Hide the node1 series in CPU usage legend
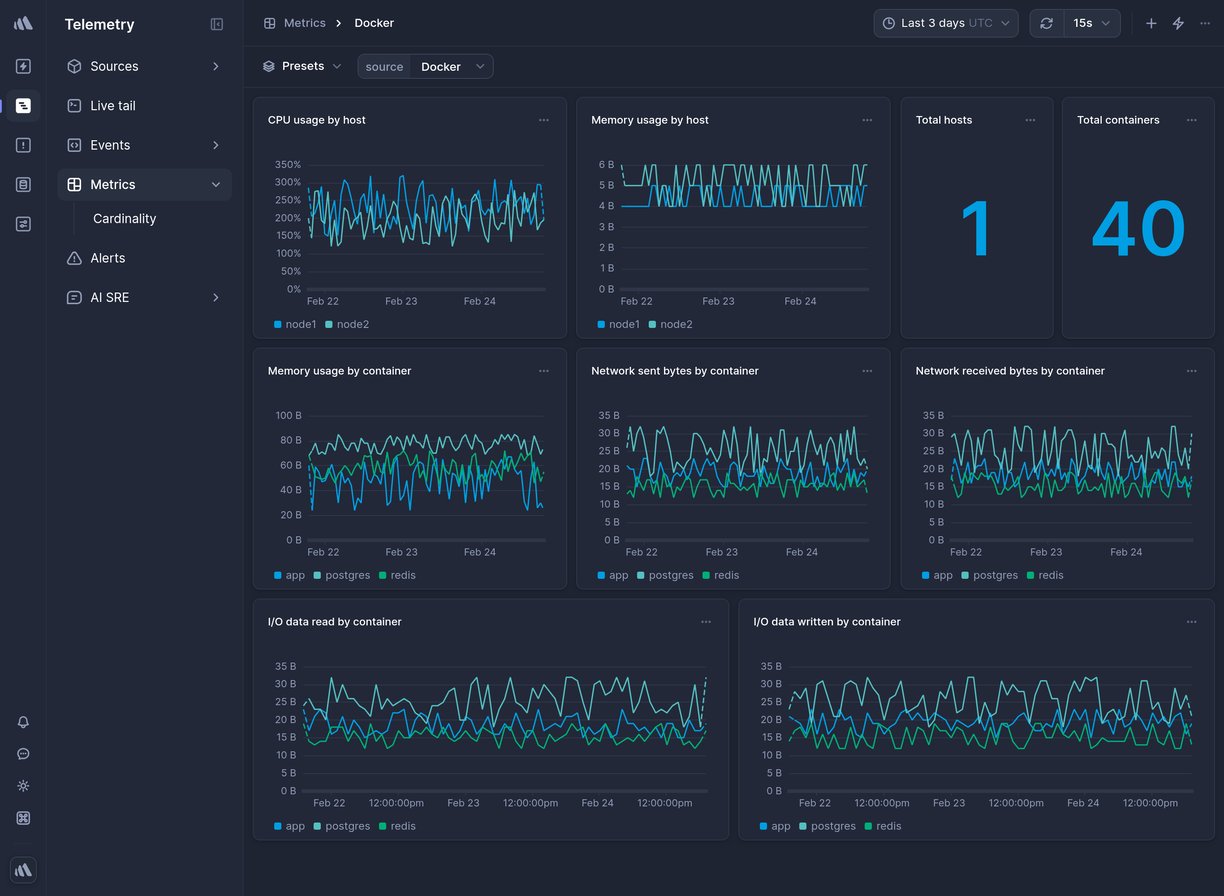The width and height of the screenshot is (1224, 896). [294, 324]
